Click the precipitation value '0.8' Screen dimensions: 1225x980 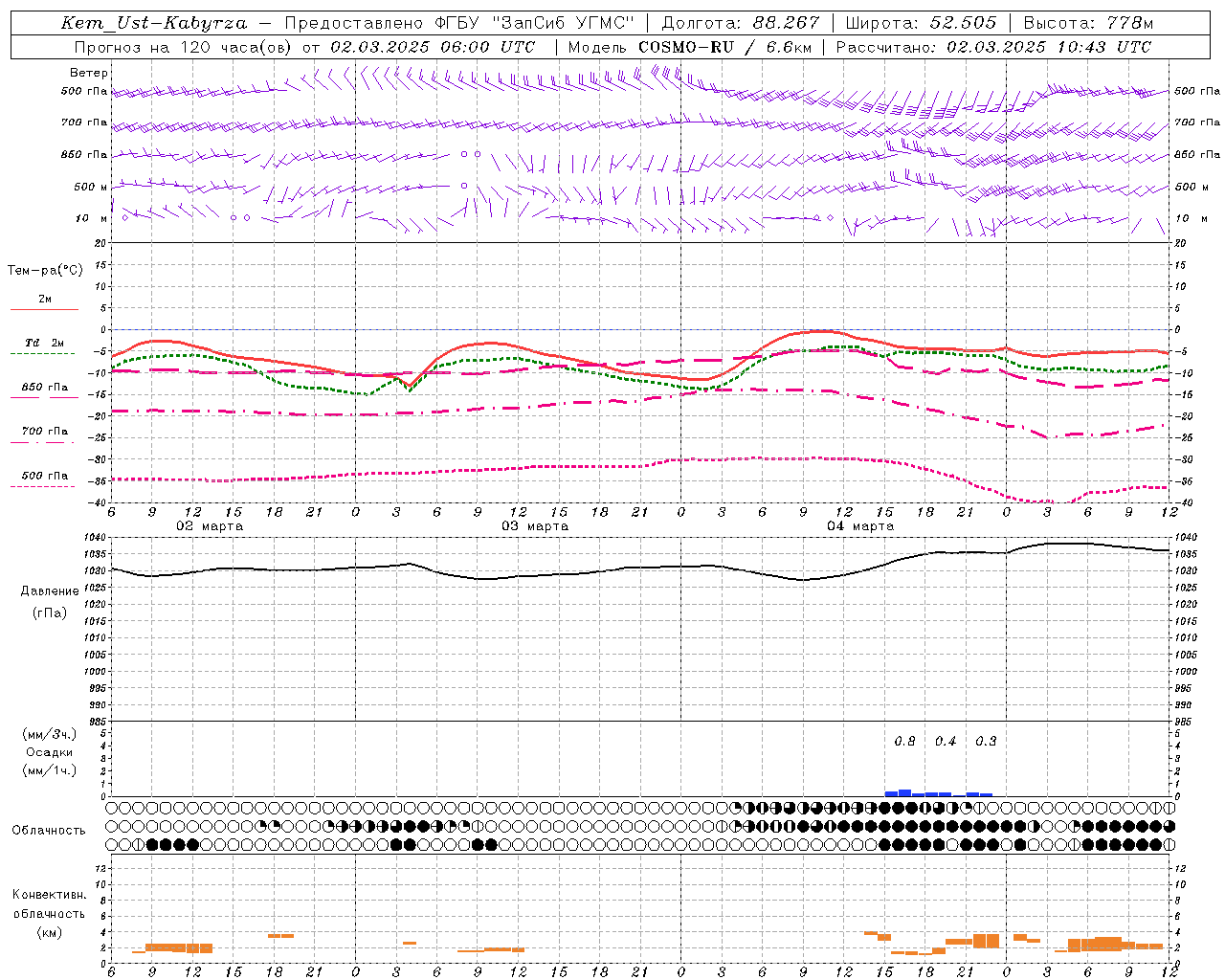pos(904,742)
